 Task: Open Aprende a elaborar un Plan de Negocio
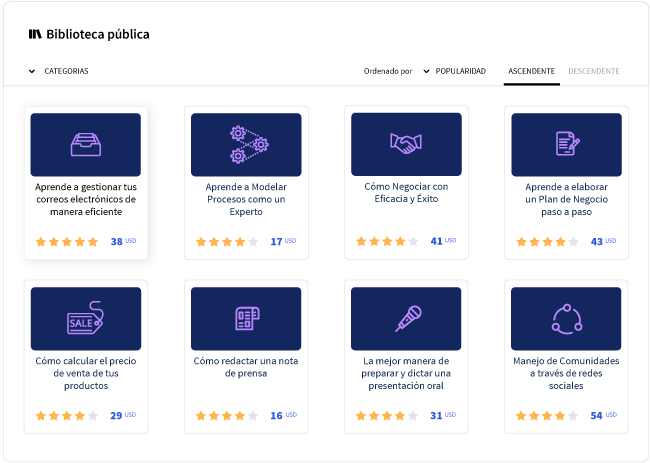point(567,199)
